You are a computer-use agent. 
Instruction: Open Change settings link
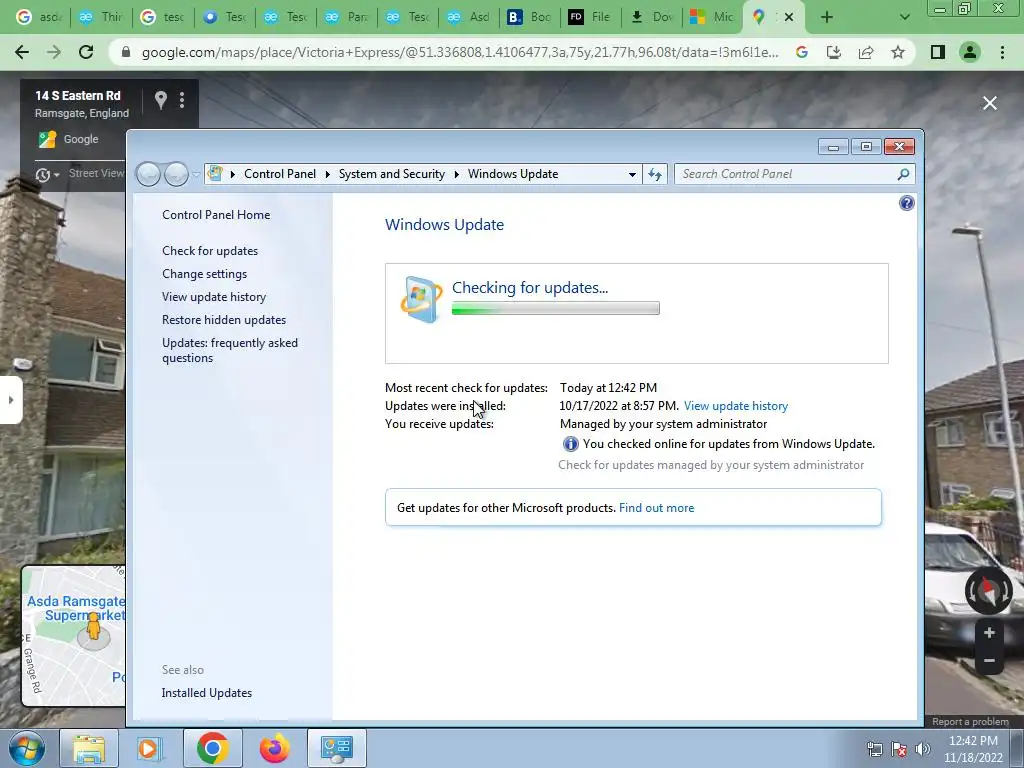[204, 274]
